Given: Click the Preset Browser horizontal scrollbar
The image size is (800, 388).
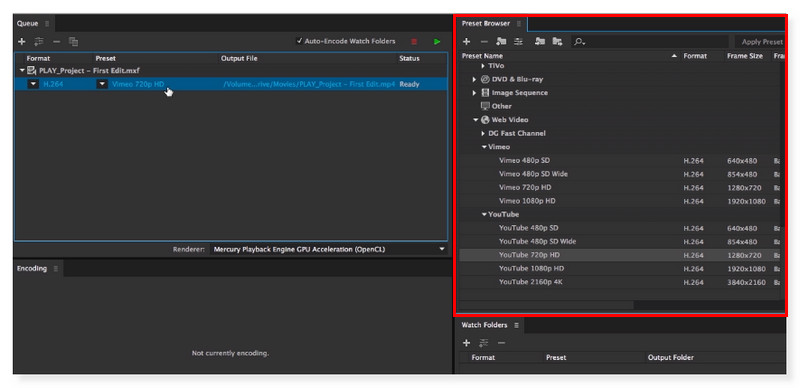Looking at the screenshot, I should pyautogui.click(x=546, y=305).
